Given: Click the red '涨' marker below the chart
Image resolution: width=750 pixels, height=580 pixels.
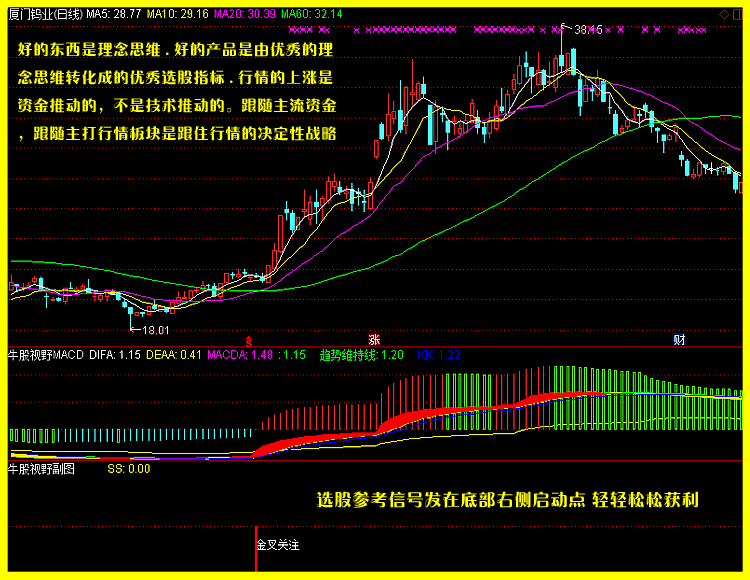Looking at the screenshot, I should click(374, 340).
